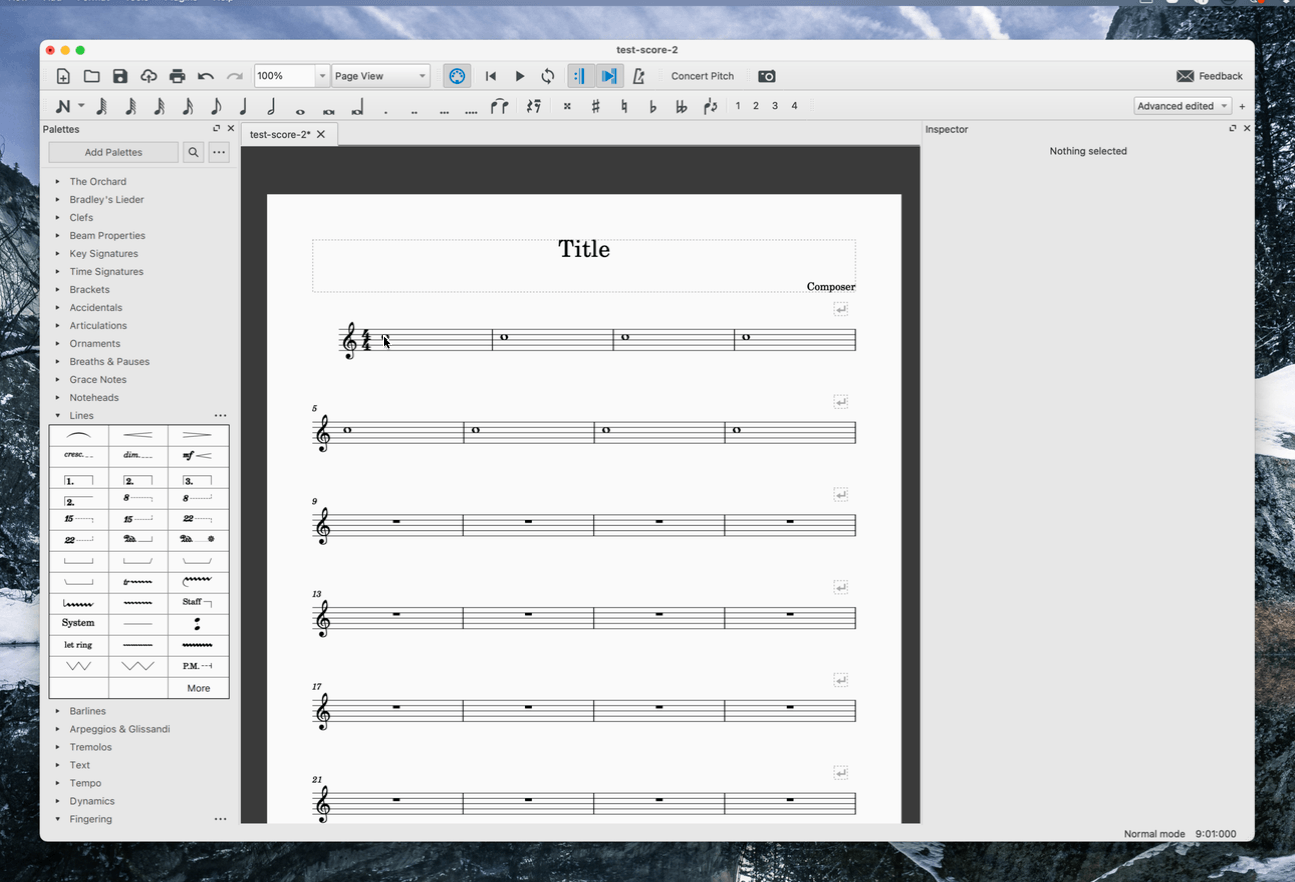This screenshot has height=882, width=1295.
Task: Pick the slur from Lines palette
Action: [x=79, y=435]
